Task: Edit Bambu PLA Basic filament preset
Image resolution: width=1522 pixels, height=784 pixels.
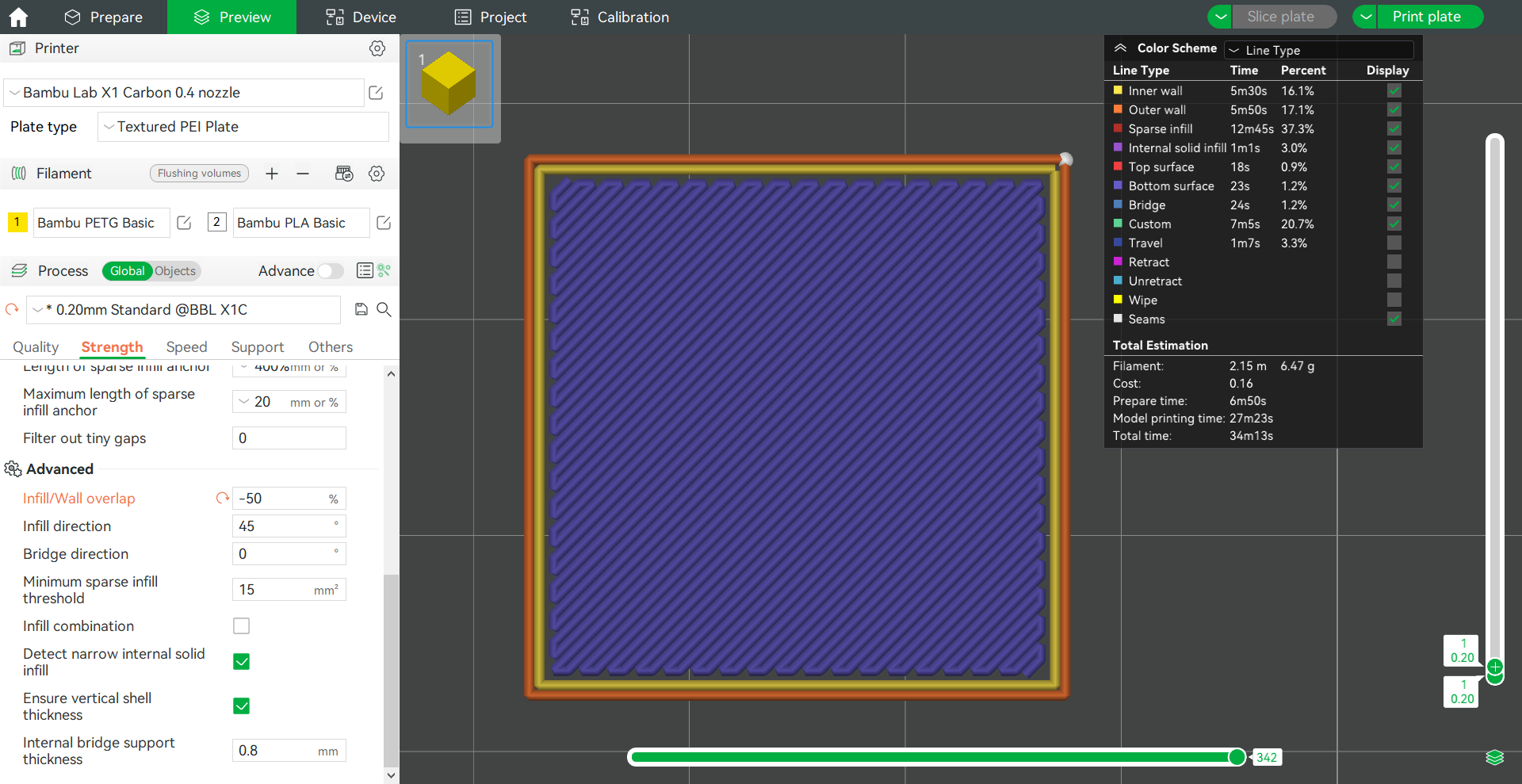Action: click(384, 223)
